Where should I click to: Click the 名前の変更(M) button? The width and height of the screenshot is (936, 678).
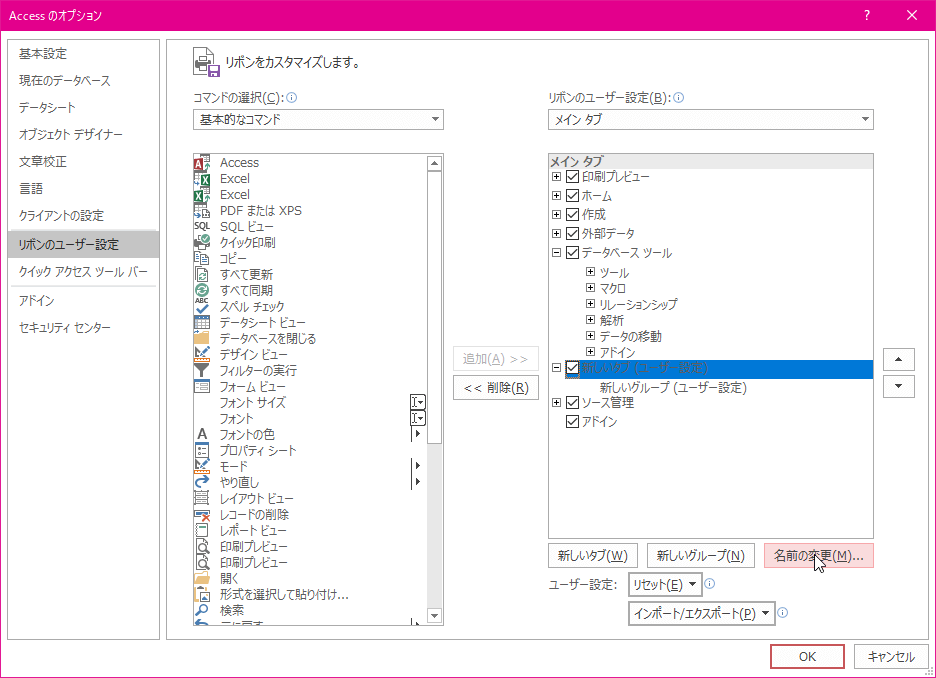click(818, 556)
